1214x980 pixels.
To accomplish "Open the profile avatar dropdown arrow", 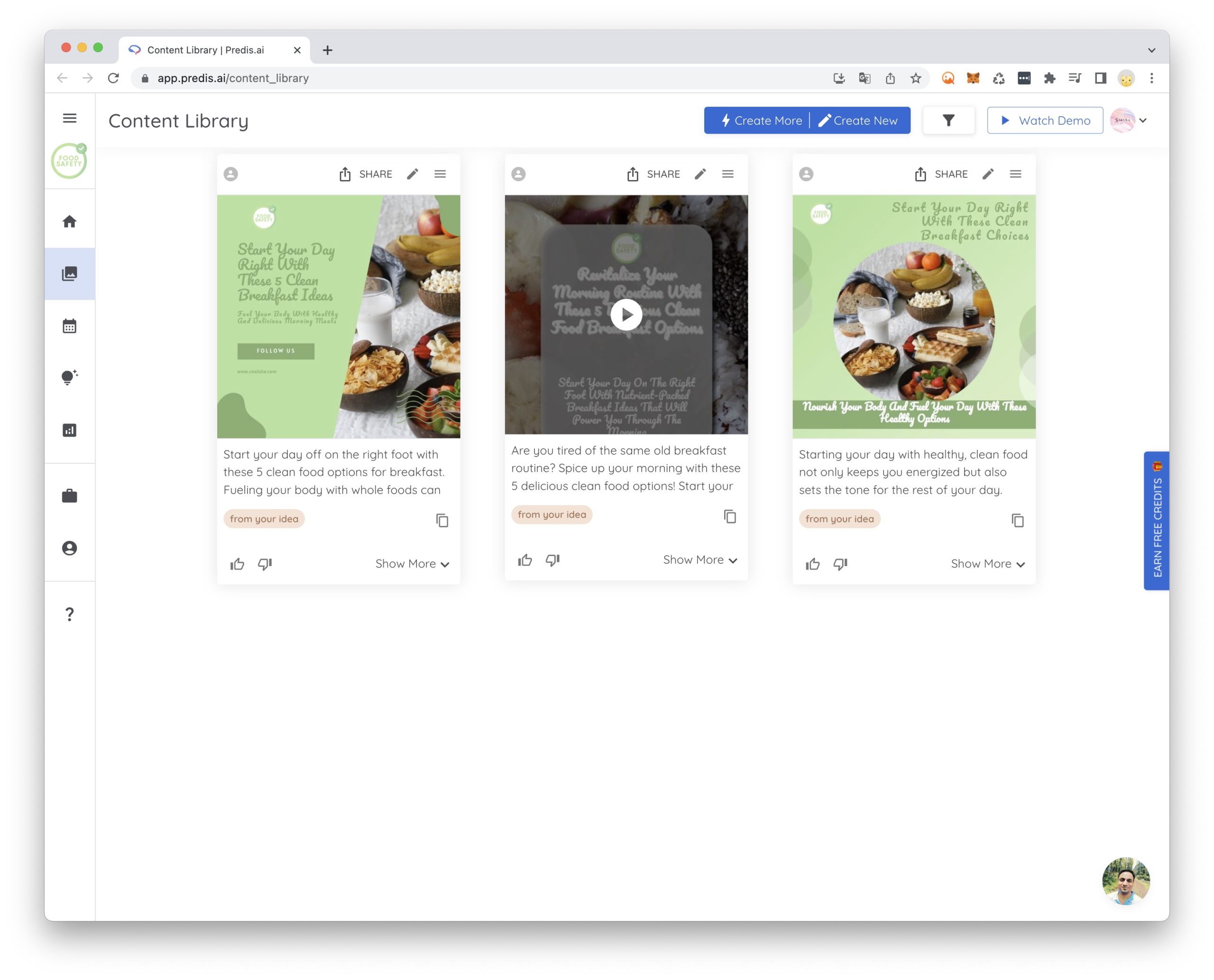I will coord(1143,120).
